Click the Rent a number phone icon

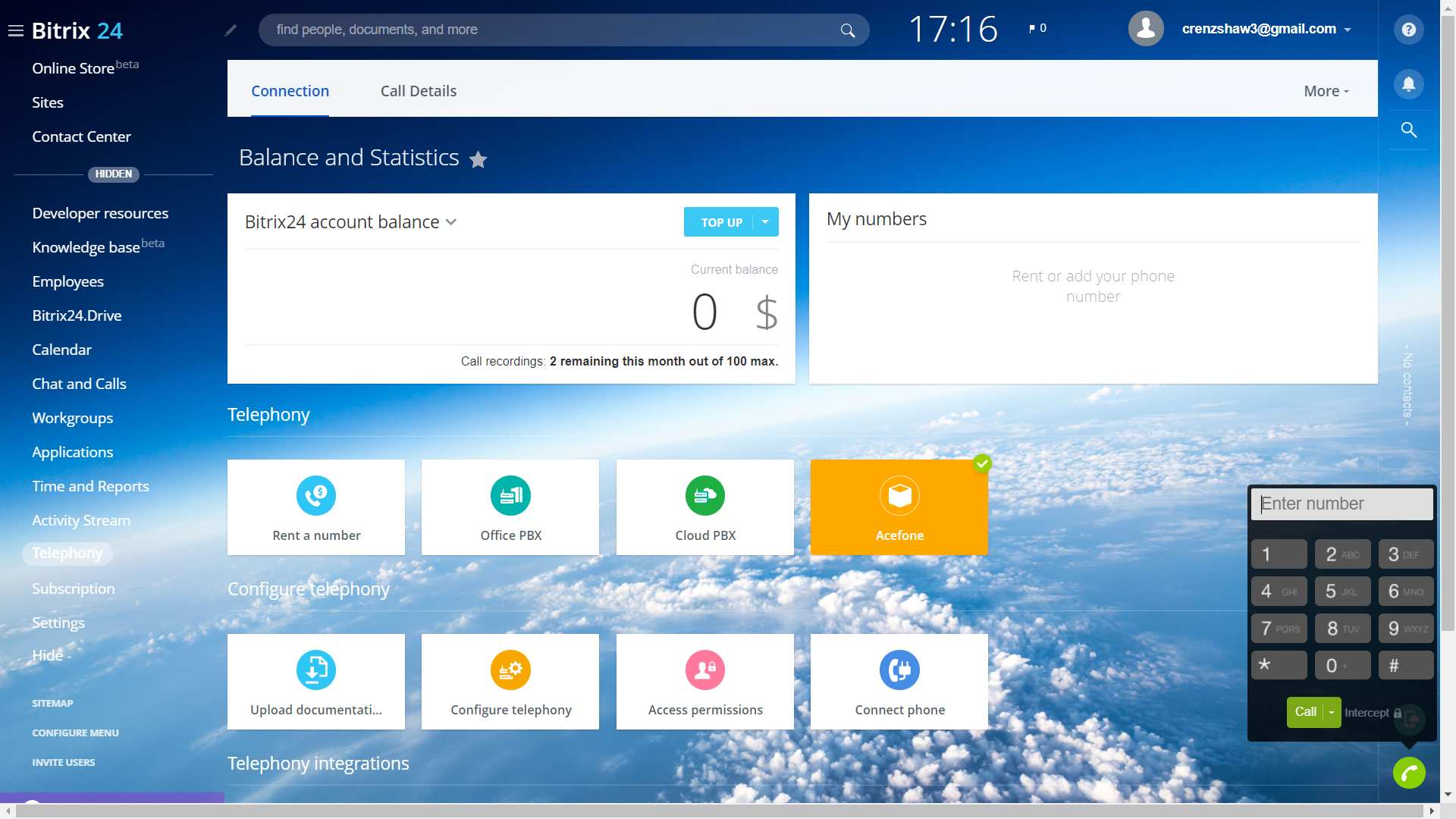tap(315, 496)
